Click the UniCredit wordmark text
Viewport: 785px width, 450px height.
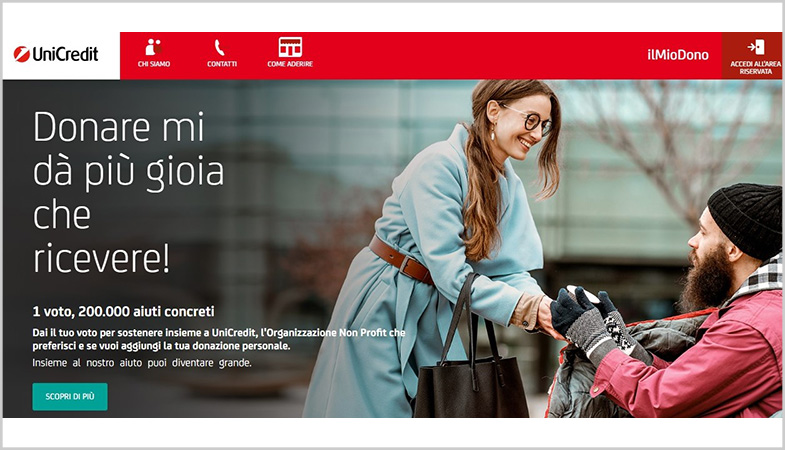point(66,54)
